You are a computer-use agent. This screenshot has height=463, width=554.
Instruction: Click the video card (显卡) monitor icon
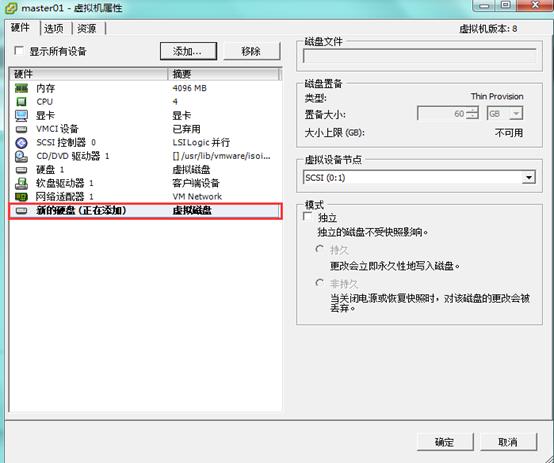click(x=21, y=115)
